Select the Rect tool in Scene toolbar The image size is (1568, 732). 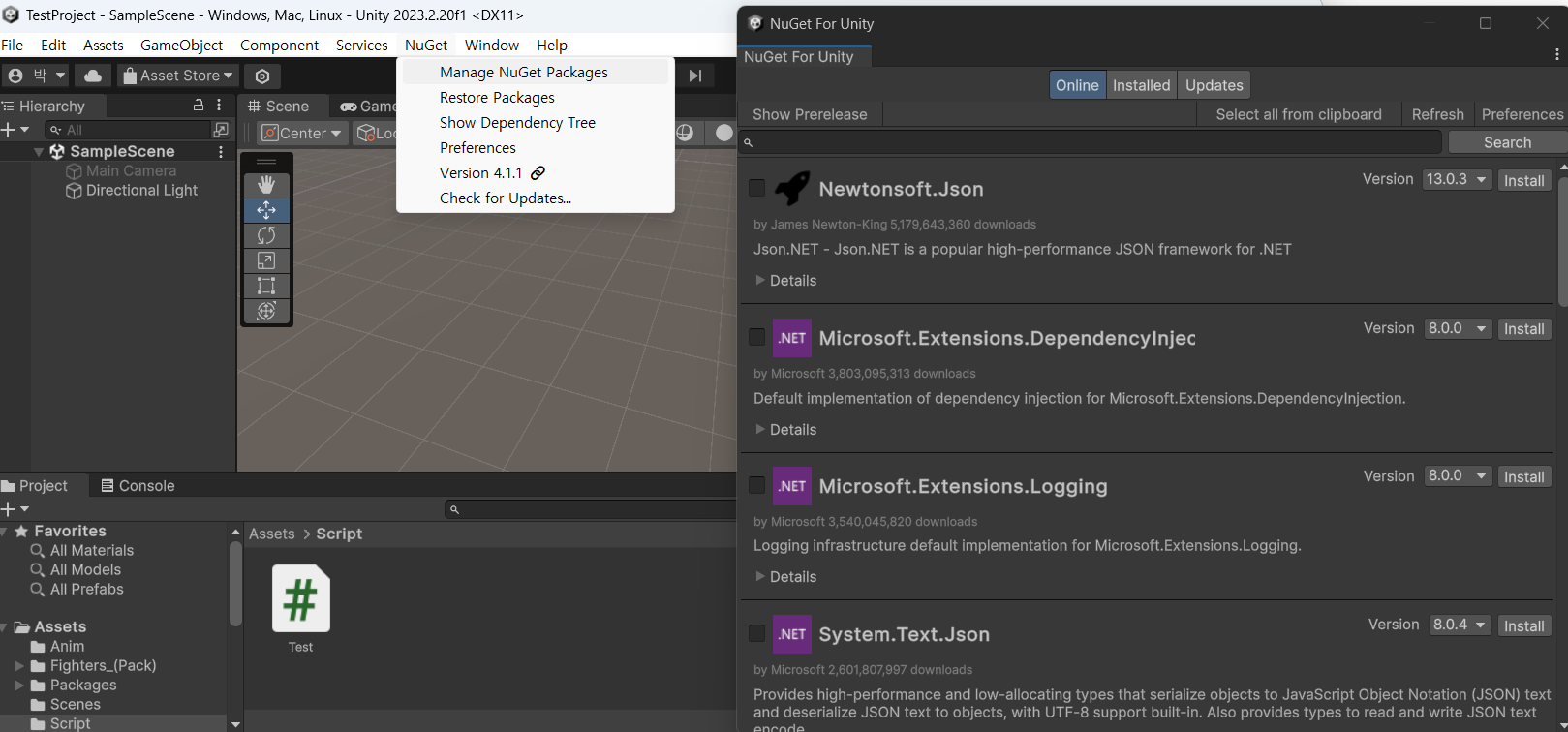click(x=266, y=285)
